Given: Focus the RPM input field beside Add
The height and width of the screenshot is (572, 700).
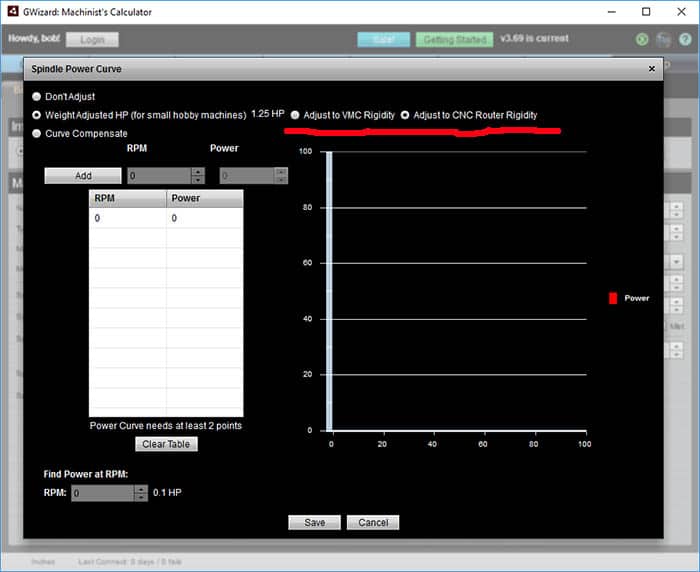Looking at the screenshot, I should click(x=159, y=176).
